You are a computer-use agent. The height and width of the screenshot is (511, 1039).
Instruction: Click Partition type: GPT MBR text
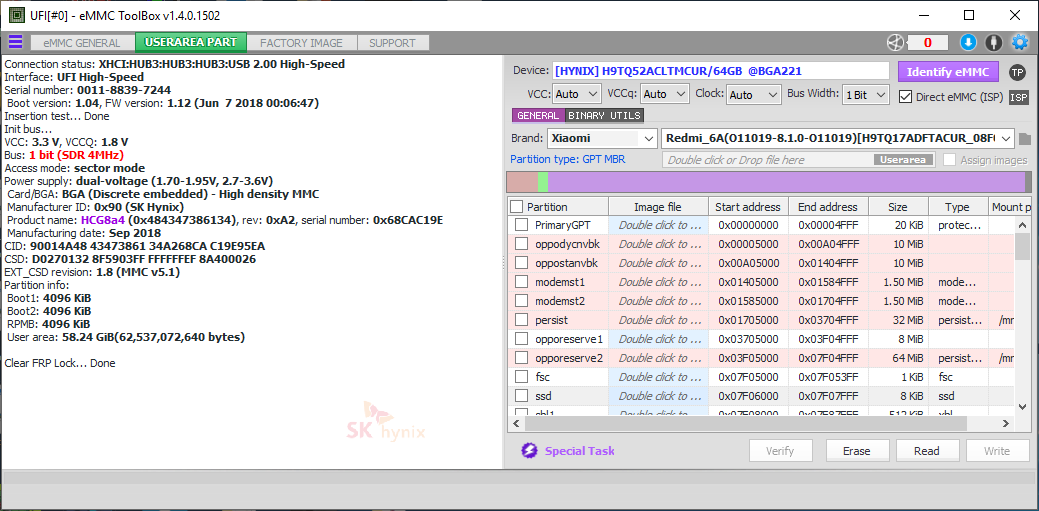(x=567, y=160)
